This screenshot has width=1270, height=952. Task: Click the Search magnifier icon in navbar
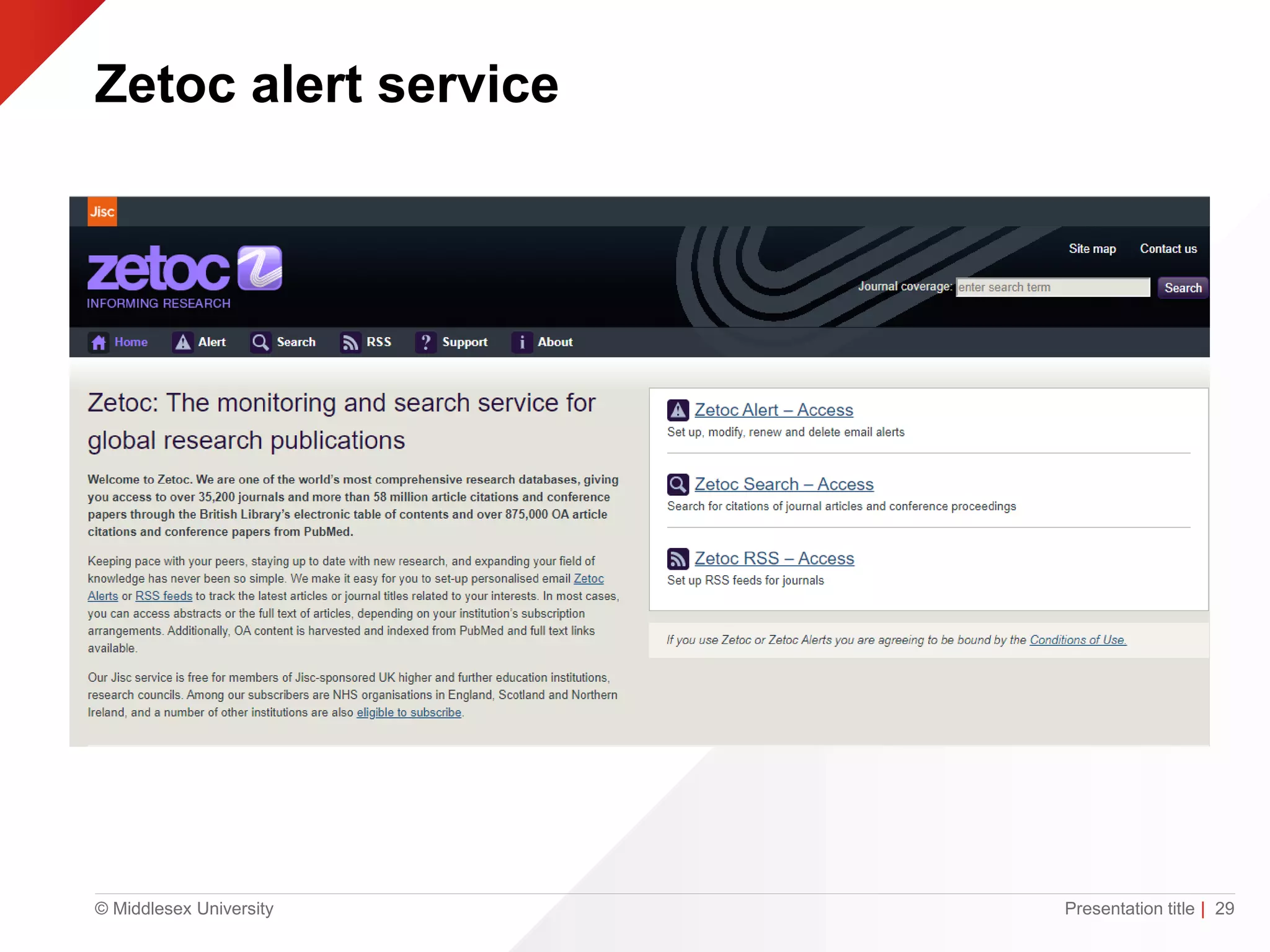tap(260, 342)
